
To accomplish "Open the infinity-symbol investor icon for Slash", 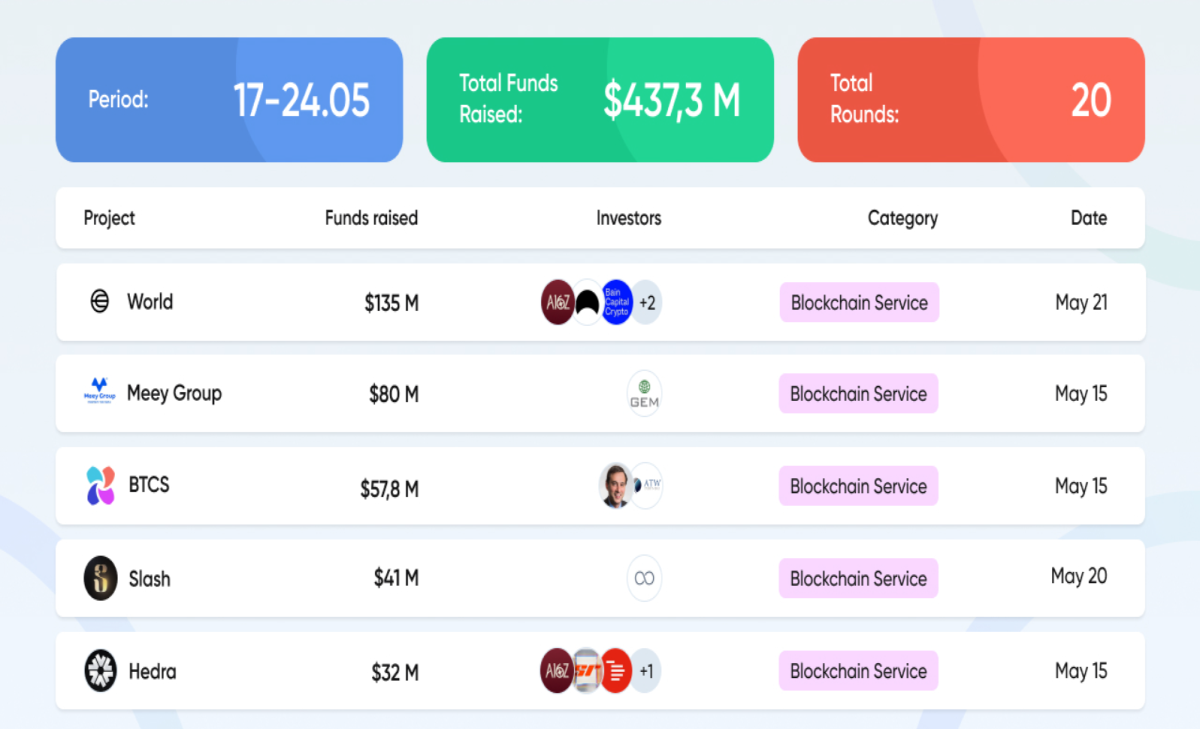I will pos(644,579).
